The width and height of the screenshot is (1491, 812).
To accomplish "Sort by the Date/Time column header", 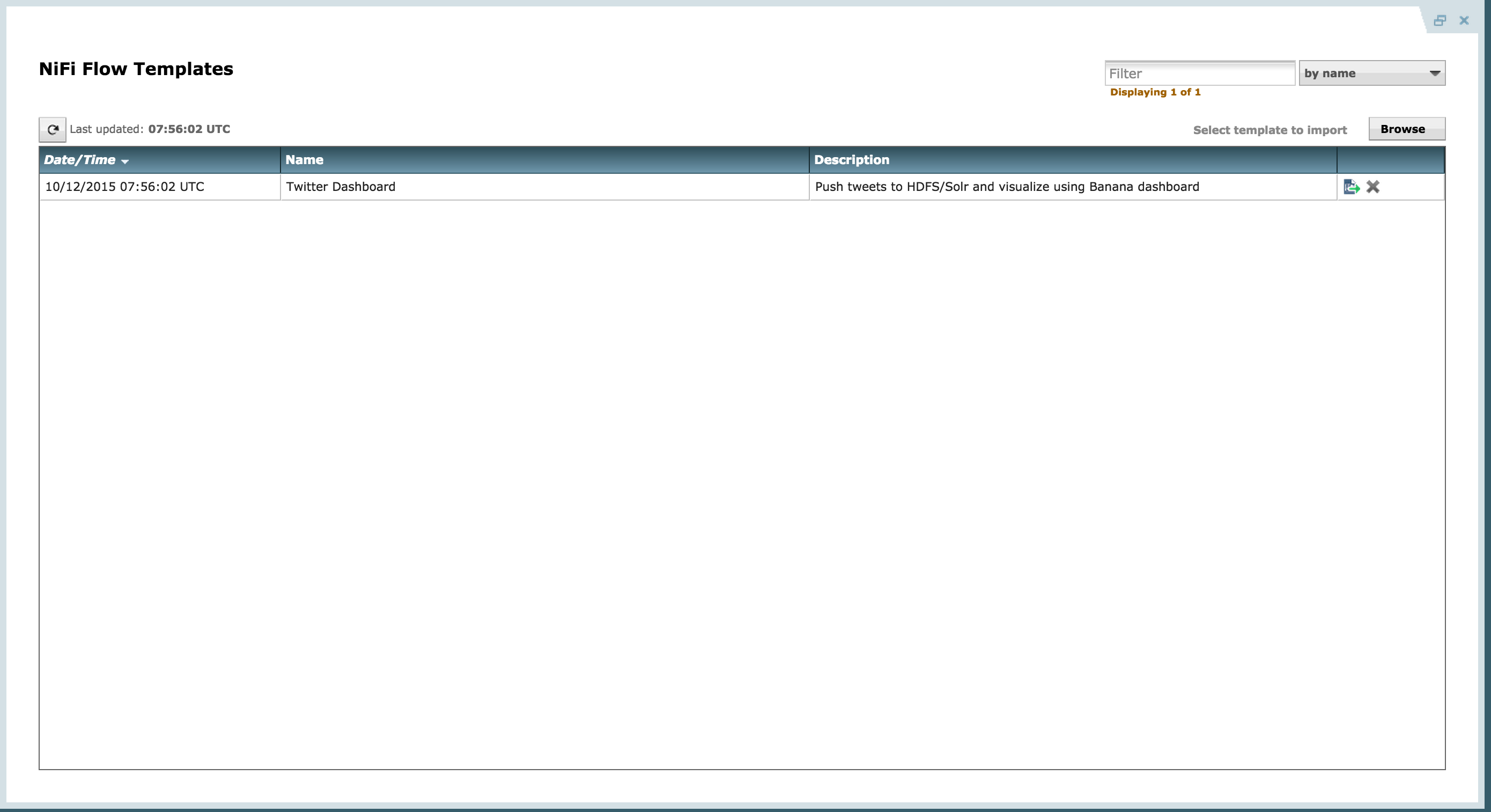I will (x=80, y=160).
